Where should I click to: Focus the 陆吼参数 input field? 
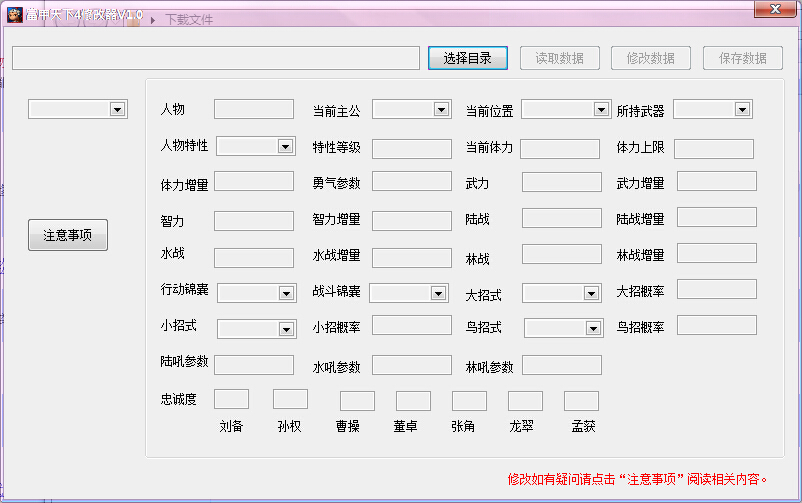tap(253, 365)
